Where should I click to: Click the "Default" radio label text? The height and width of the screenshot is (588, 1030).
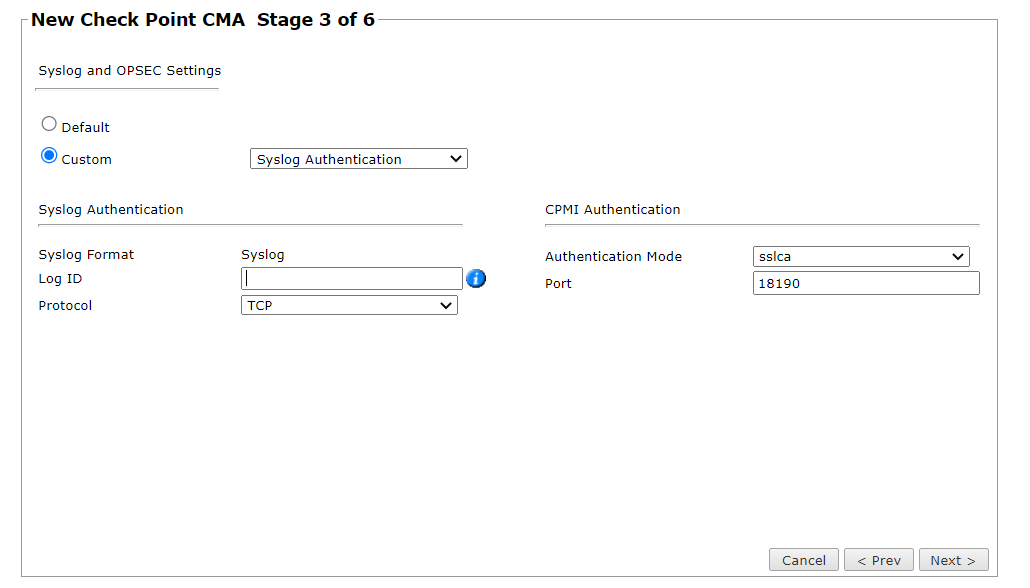pyautogui.click(x=86, y=128)
